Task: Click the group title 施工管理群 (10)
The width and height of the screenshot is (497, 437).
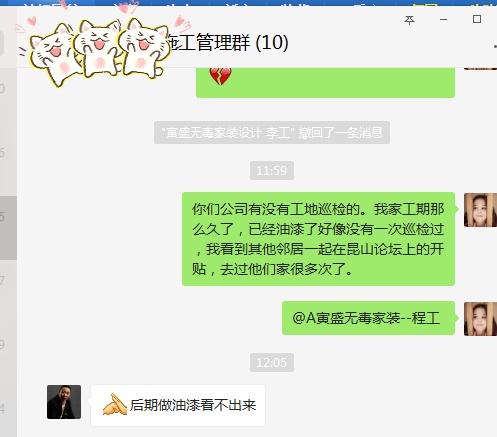Action: 229,43
